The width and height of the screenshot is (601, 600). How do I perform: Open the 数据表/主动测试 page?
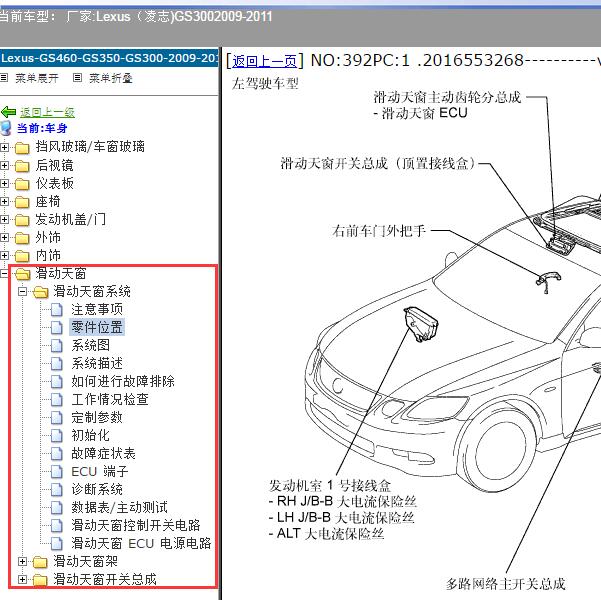pyautogui.click(x=120, y=508)
